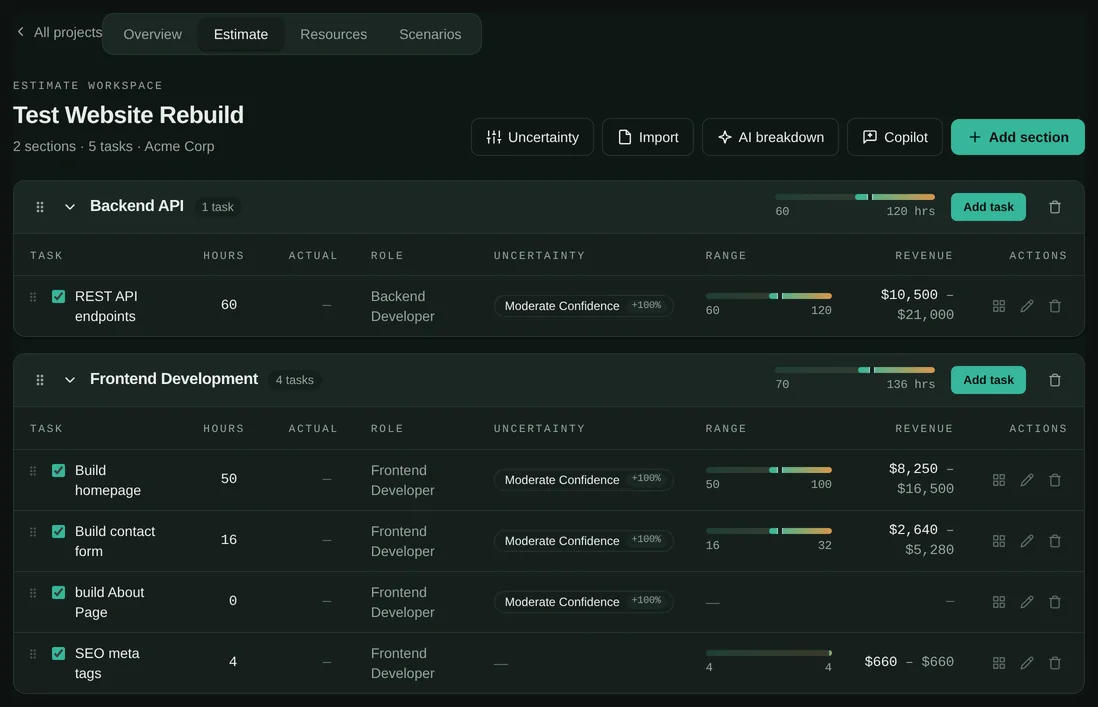This screenshot has width=1098, height=707.
Task: Add task to Frontend Development section
Action: coord(988,380)
